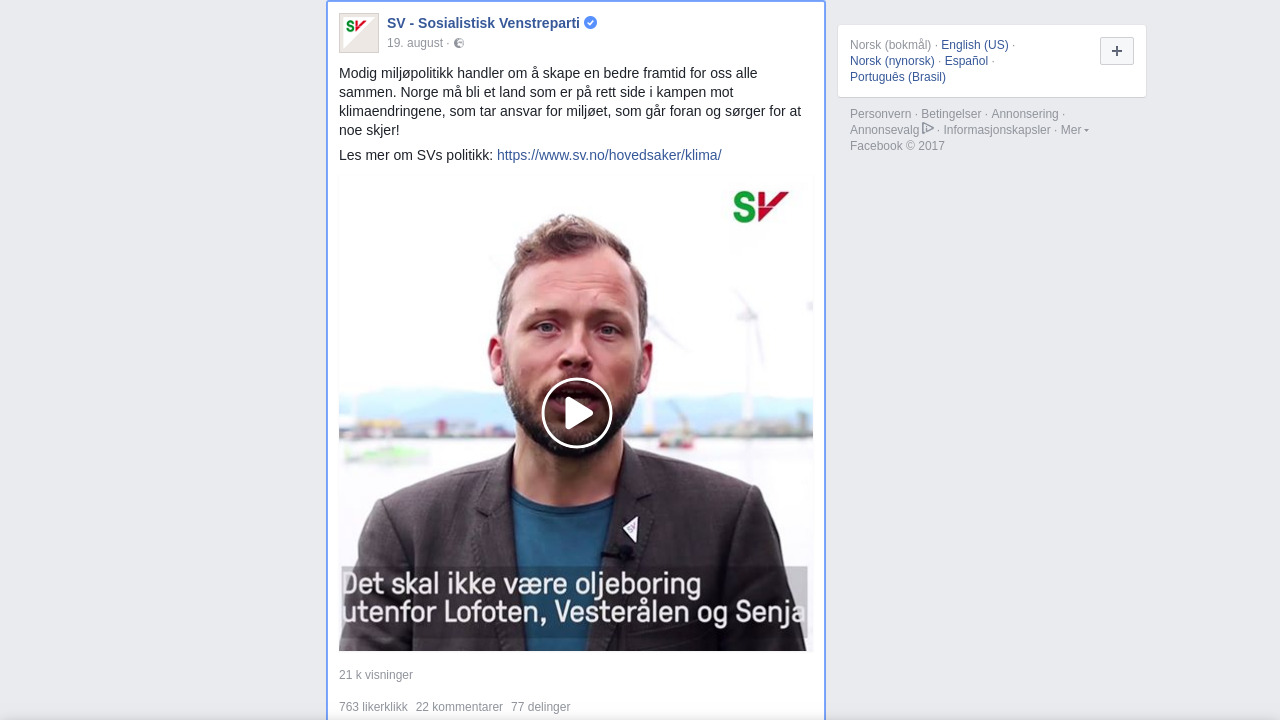Switch language to Norsk (nynorsk)

892,61
